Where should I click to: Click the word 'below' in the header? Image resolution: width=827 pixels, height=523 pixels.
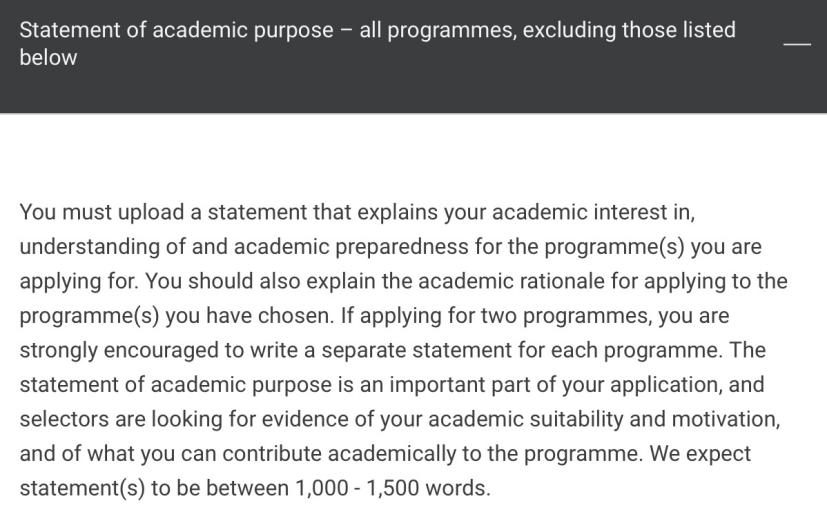pyautogui.click(x=48, y=57)
